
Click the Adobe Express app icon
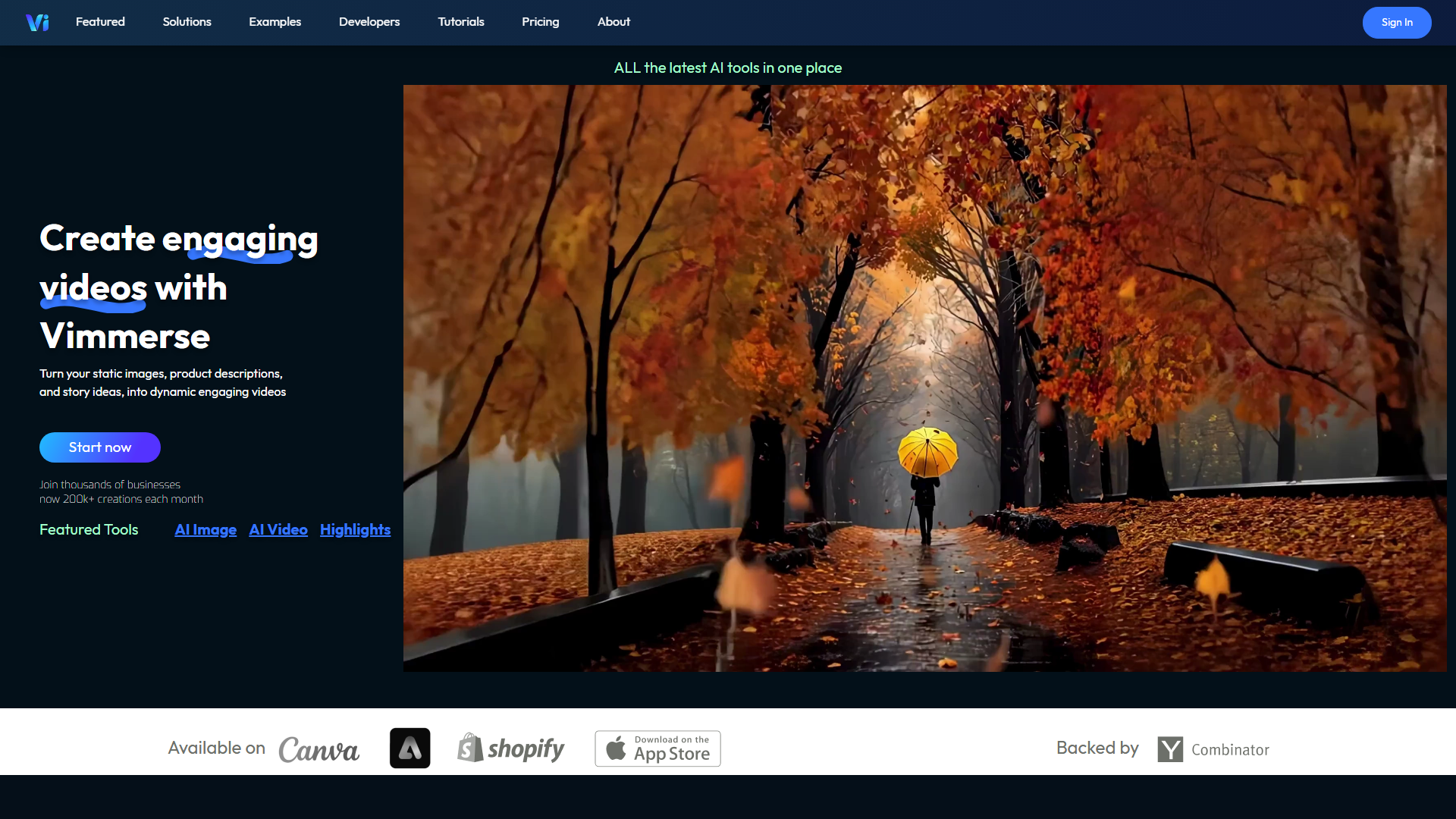coord(409,748)
